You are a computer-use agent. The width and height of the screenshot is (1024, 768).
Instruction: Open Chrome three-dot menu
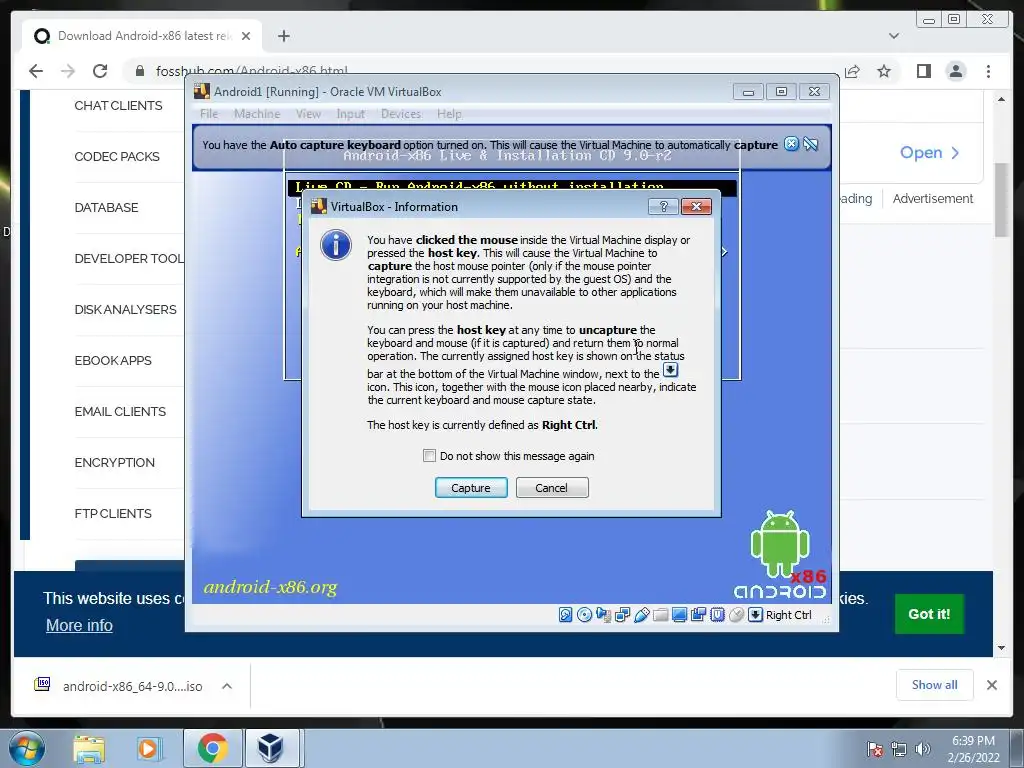[x=988, y=71]
